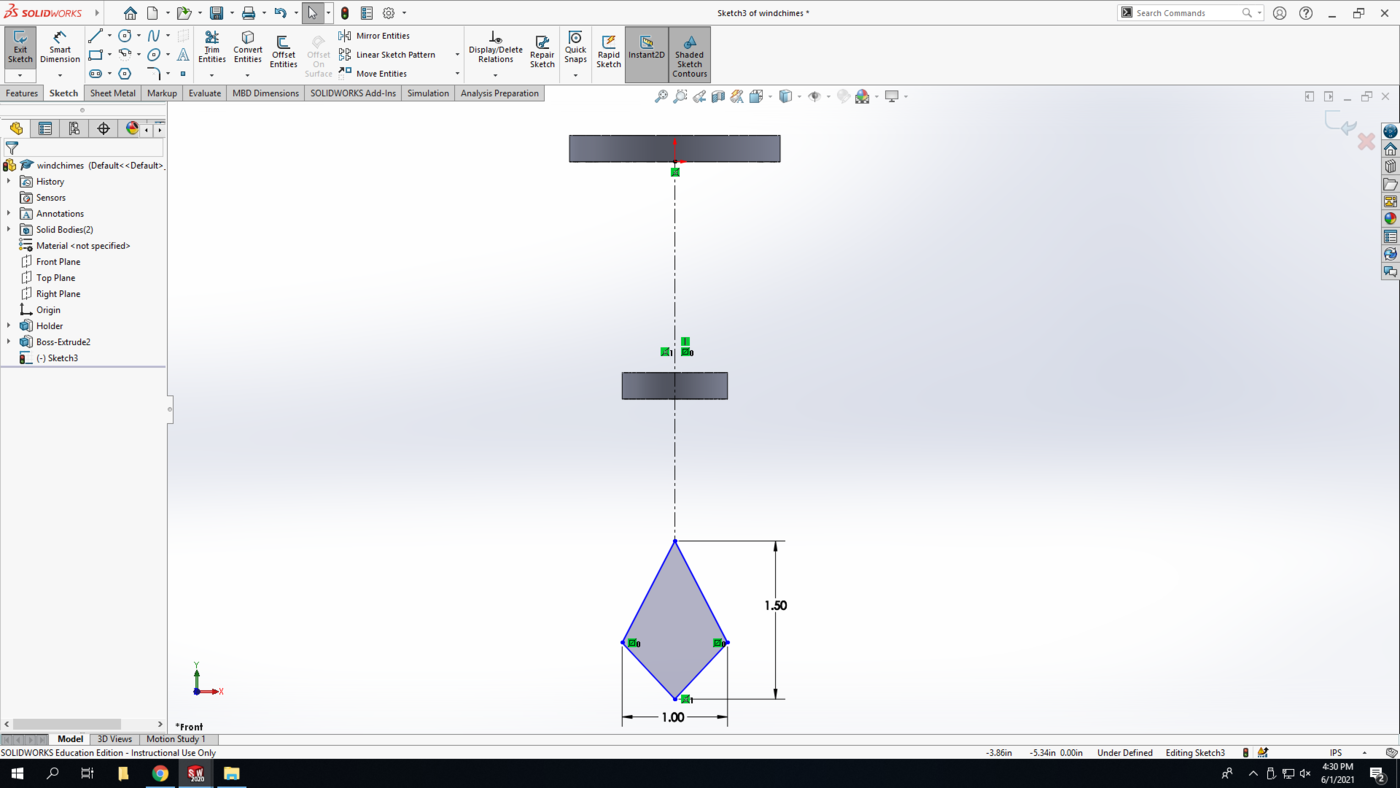The width and height of the screenshot is (1400, 788).
Task: Select the Smart Dimension tool
Action: (60, 48)
